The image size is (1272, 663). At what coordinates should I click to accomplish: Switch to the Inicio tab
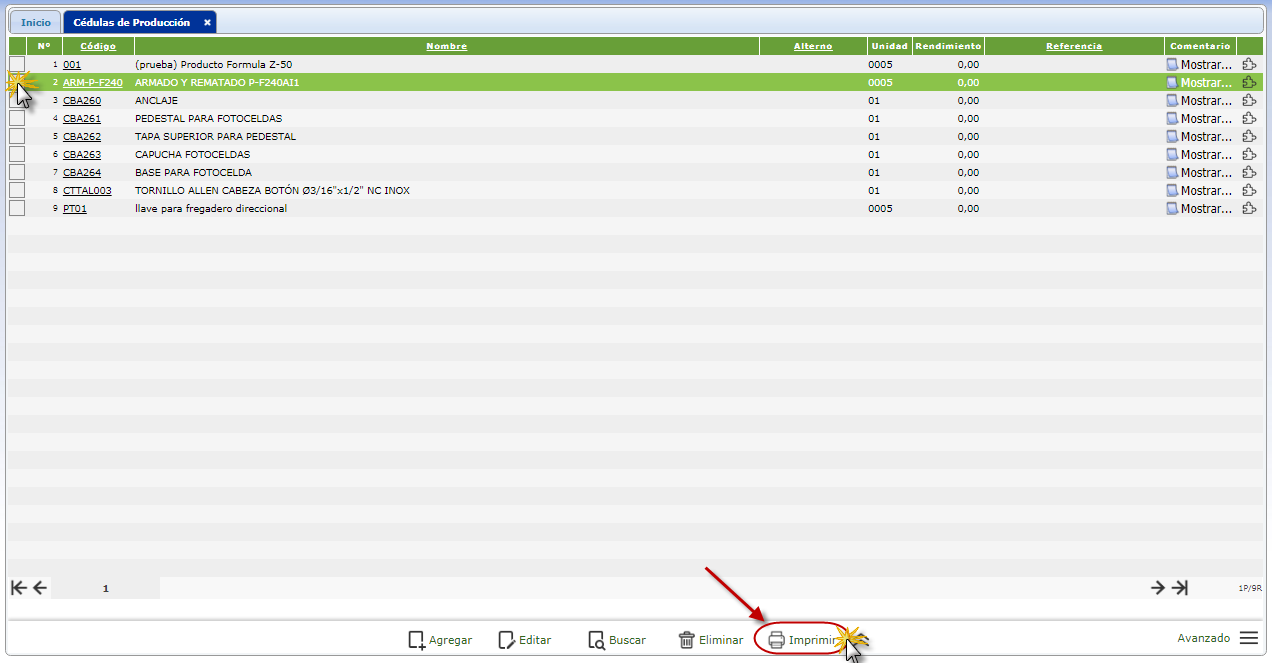36,22
